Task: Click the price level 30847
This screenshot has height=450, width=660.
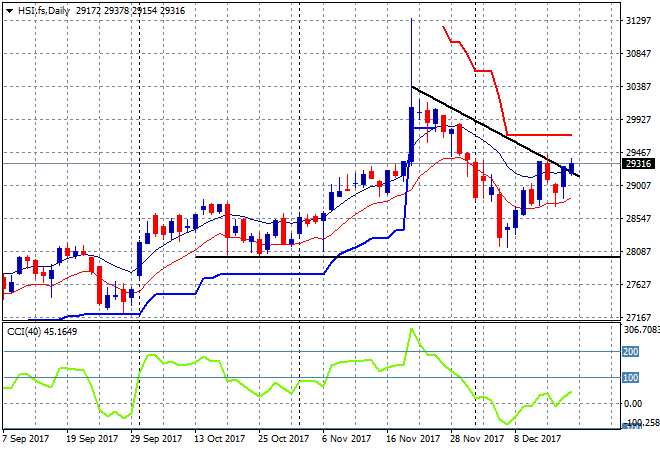Action: [639, 53]
